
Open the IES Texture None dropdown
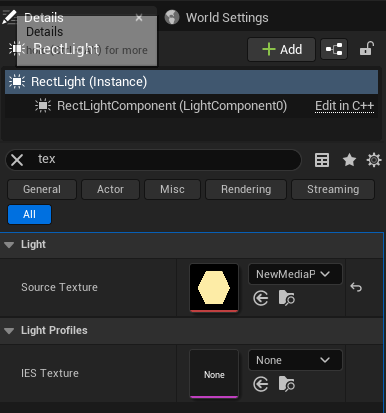click(295, 360)
